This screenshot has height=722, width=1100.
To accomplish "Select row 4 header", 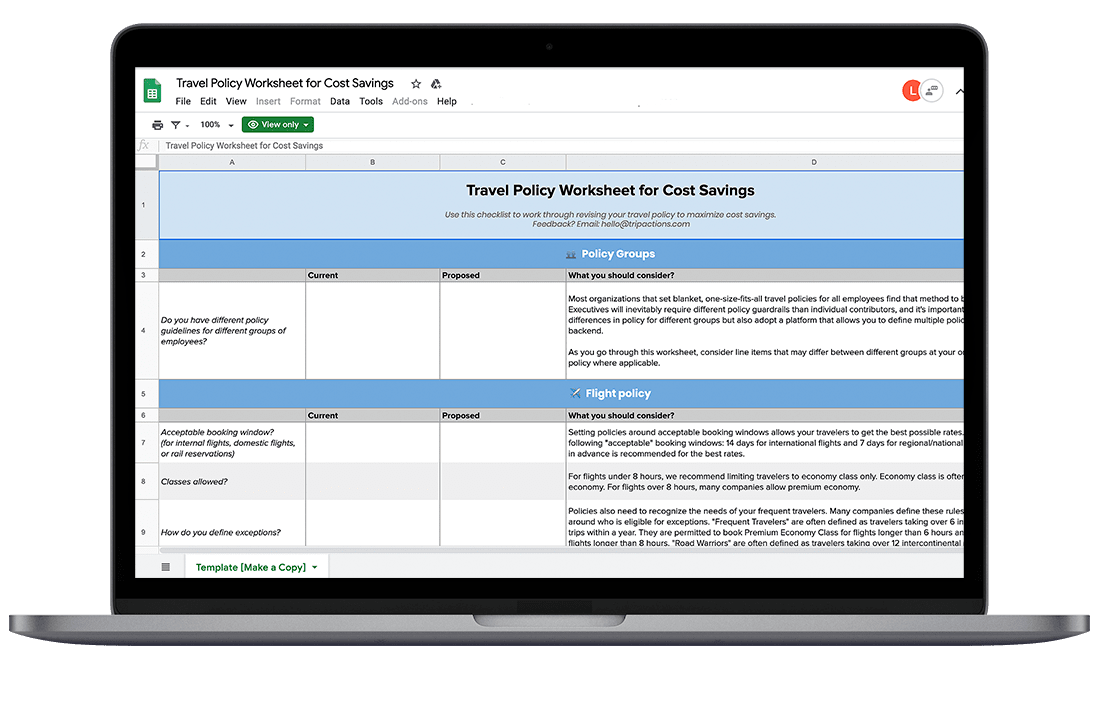I will (x=147, y=330).
